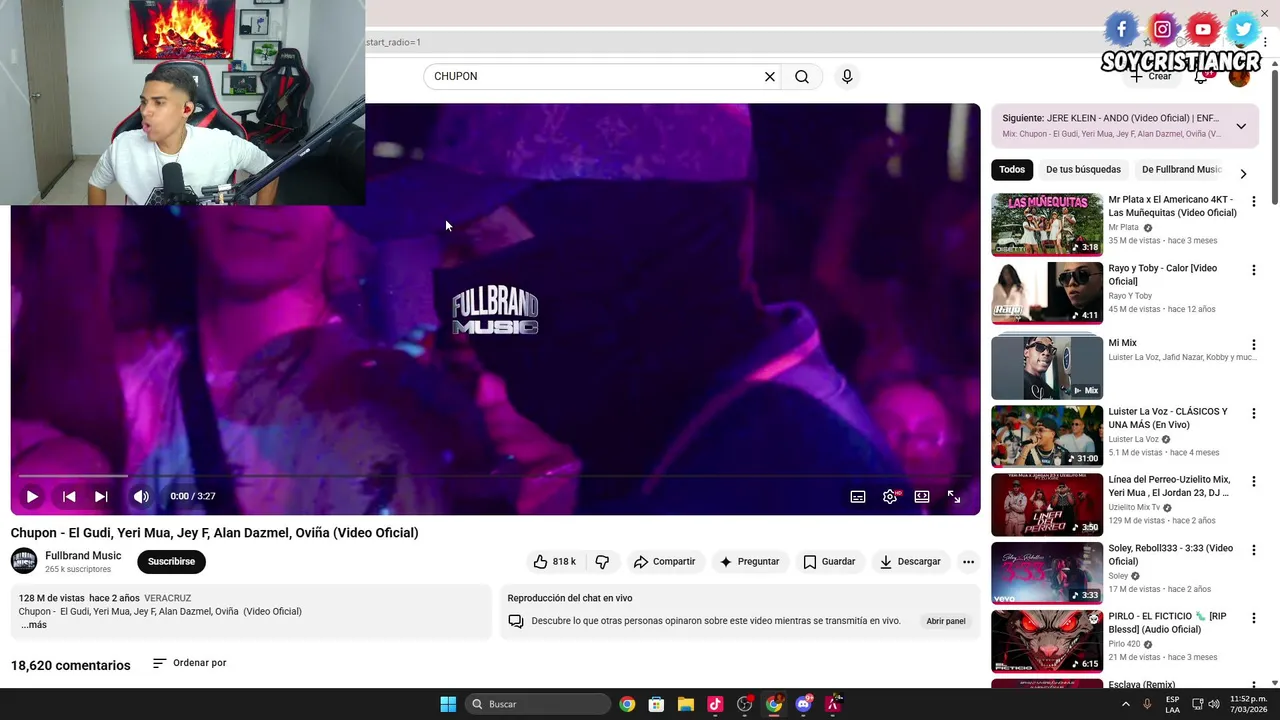Open the Fullbrand Music channel name link
The height and width of the screenshot is (720, 1280).
tap(83, 556)
